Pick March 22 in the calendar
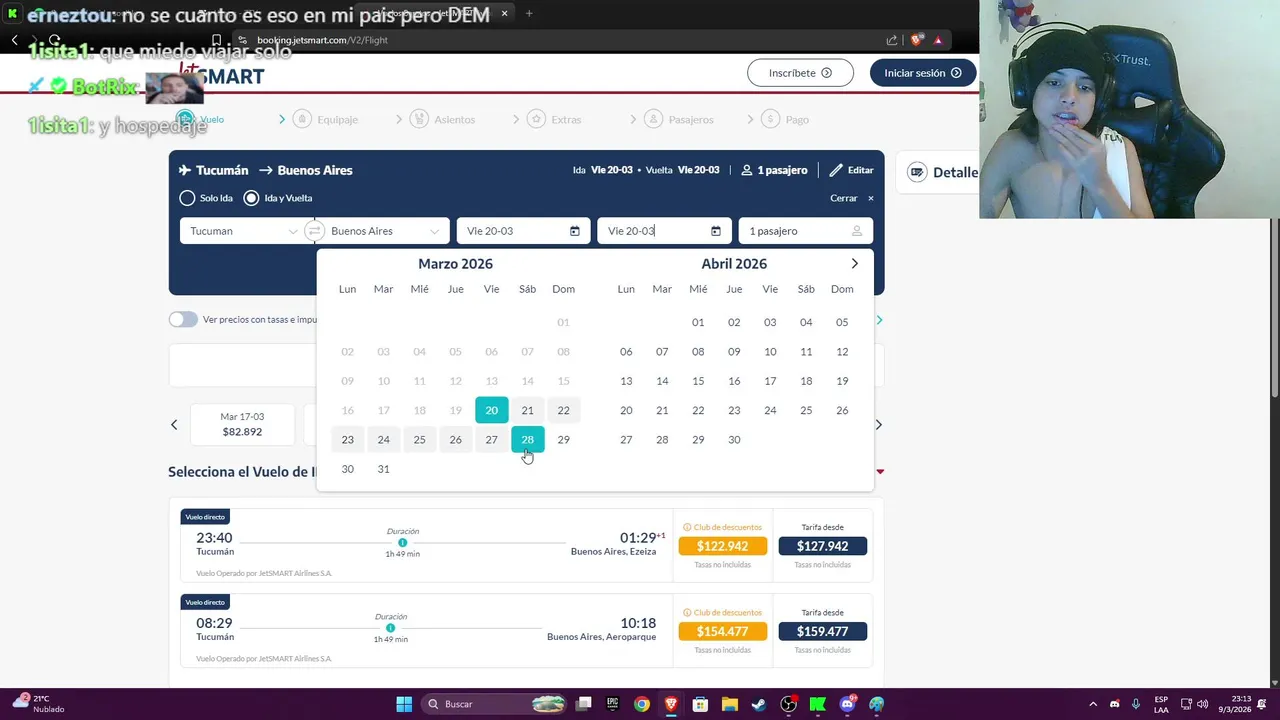 tap(563, 410)
